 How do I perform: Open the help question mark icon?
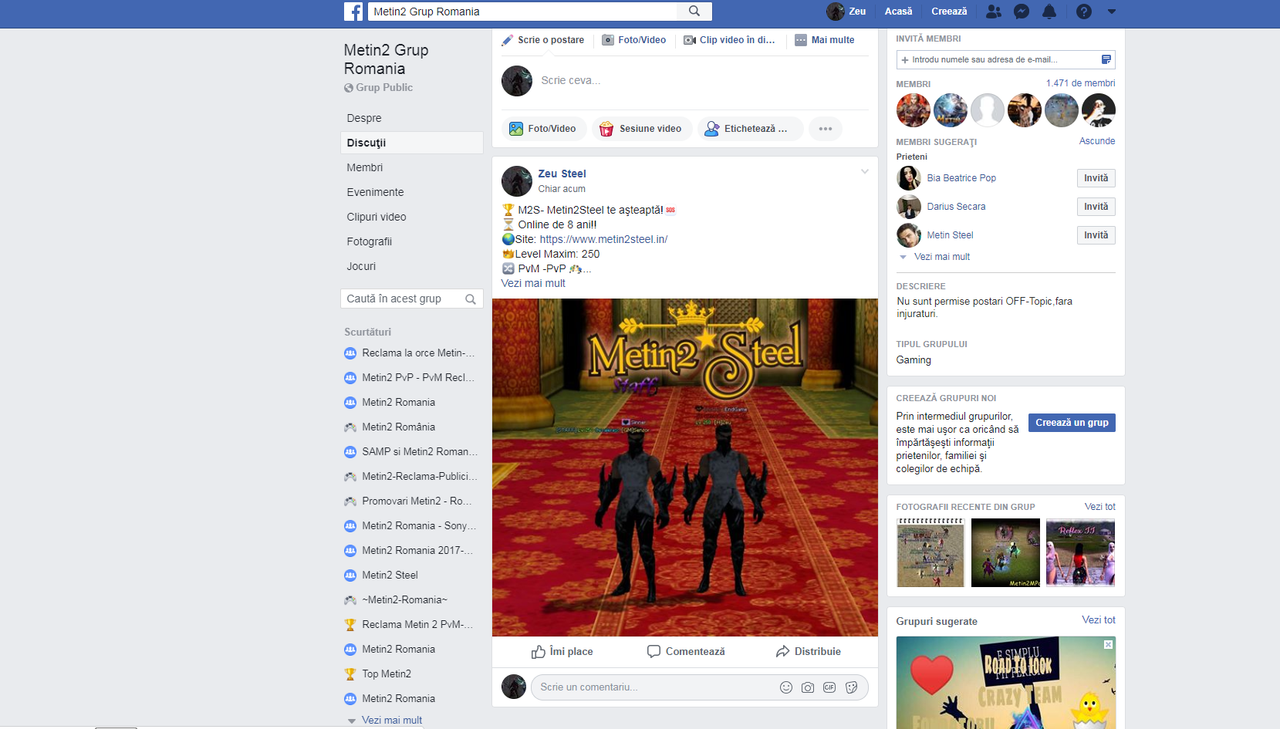point(1084,12)
